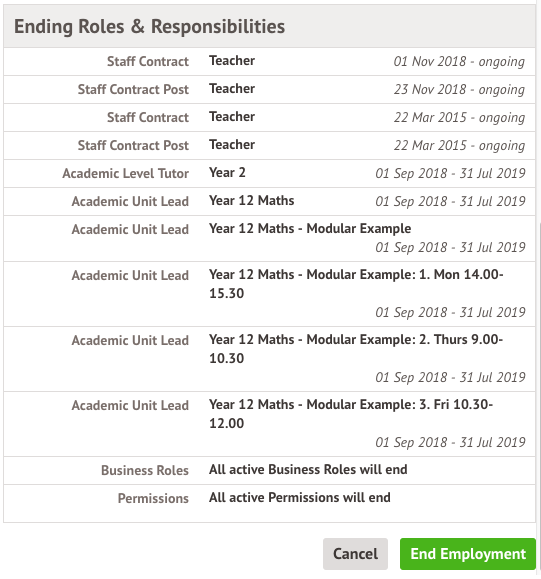The width and height of the screenshot is (541, 579).
Task: Click the Academic Level Tutor label
Action: [x=126, y=173]
